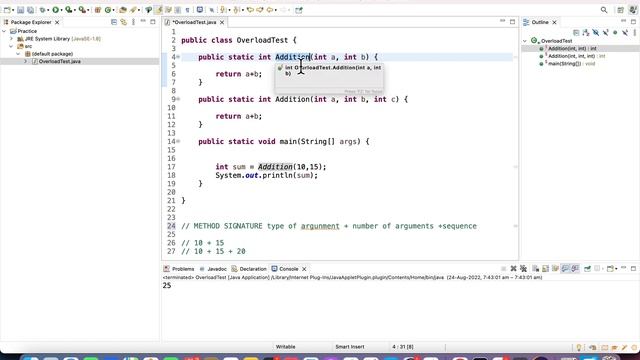The width and height of the screenshot is (640, 360).
Task: Open the Console selection dropdown arrow
Action: pos(603,269)
